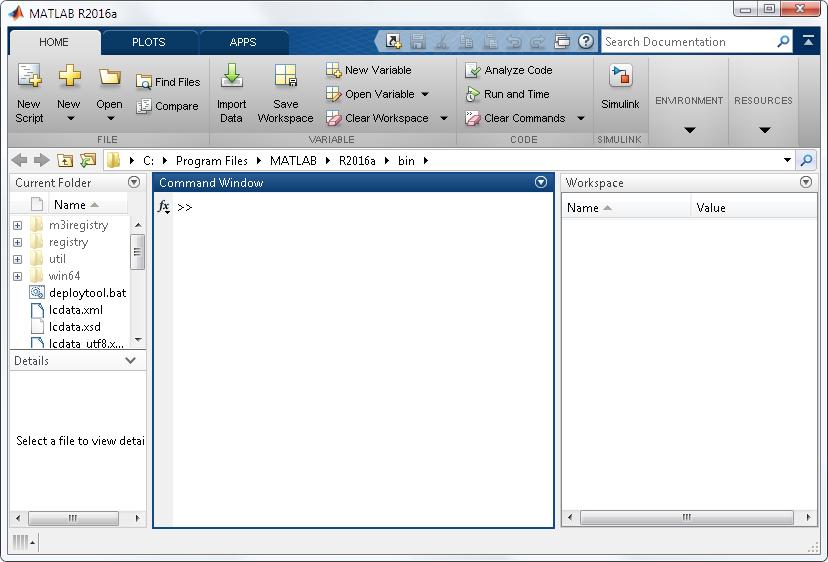828x562 pixels.
Task: Switch to the PLOTS tab
Action: [x=149, y=42]
